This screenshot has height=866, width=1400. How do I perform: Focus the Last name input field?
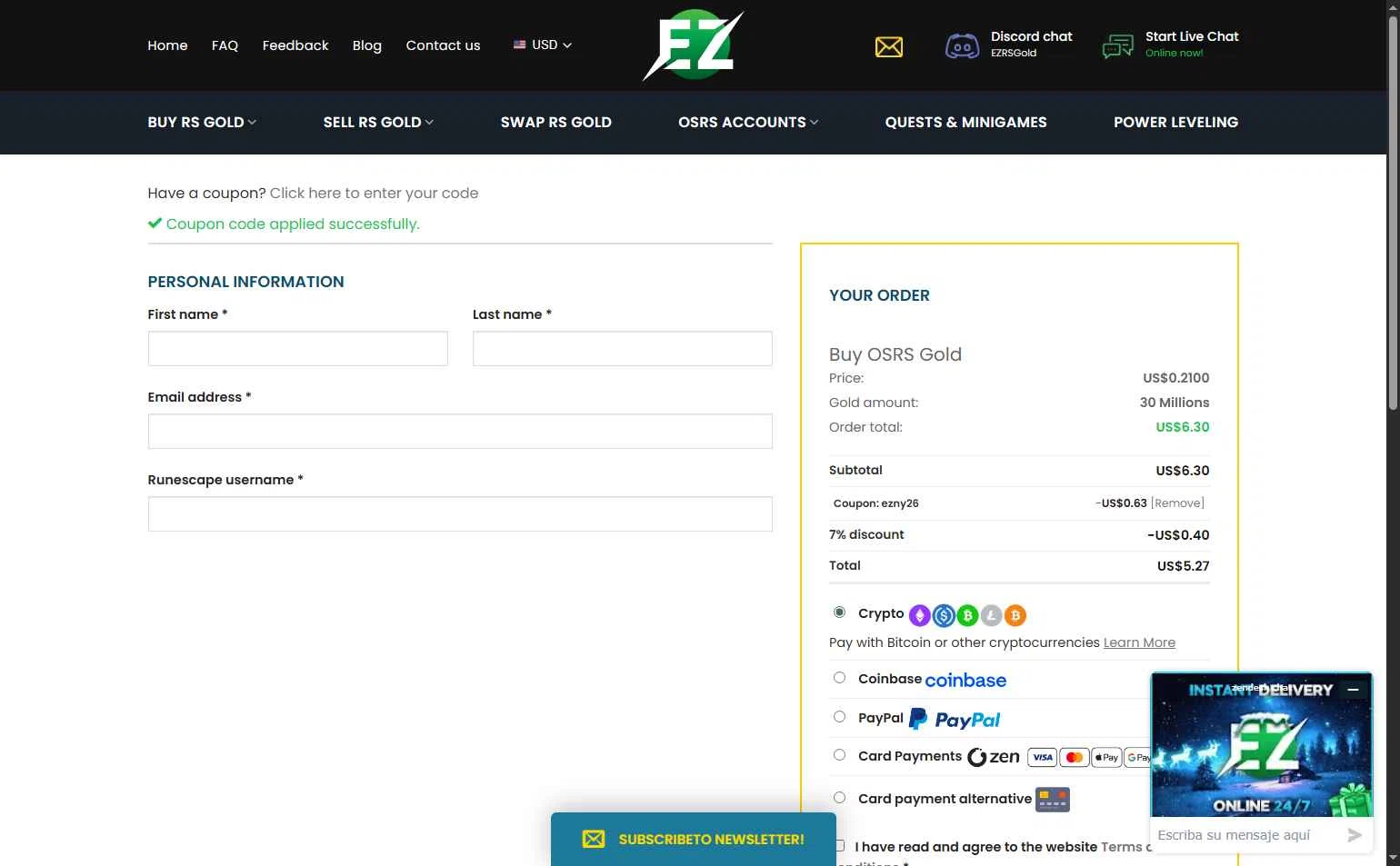pos(623,349)
